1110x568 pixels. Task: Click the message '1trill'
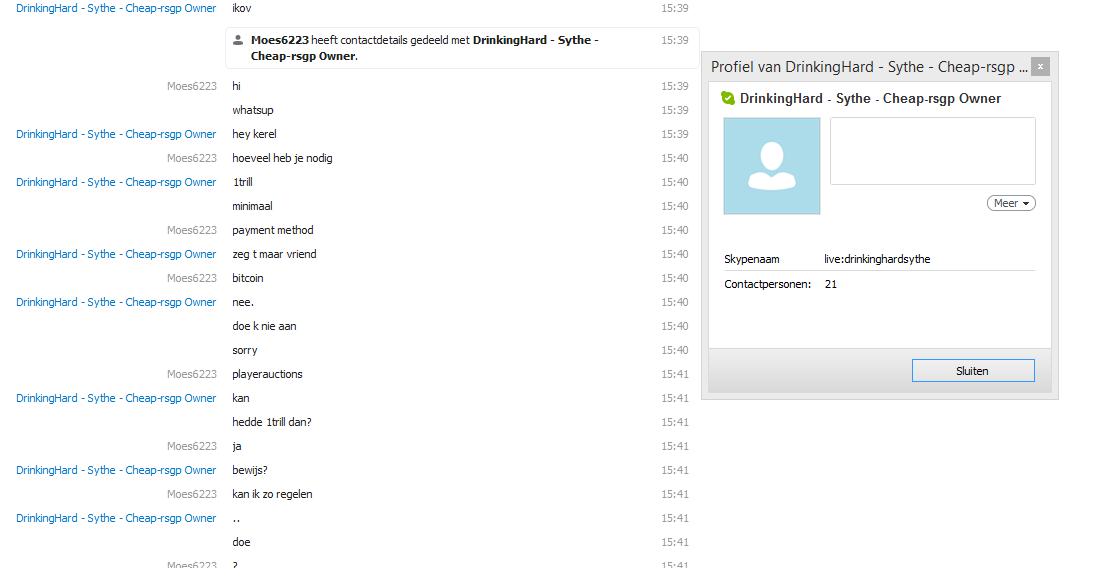click(x=242, y=182)
